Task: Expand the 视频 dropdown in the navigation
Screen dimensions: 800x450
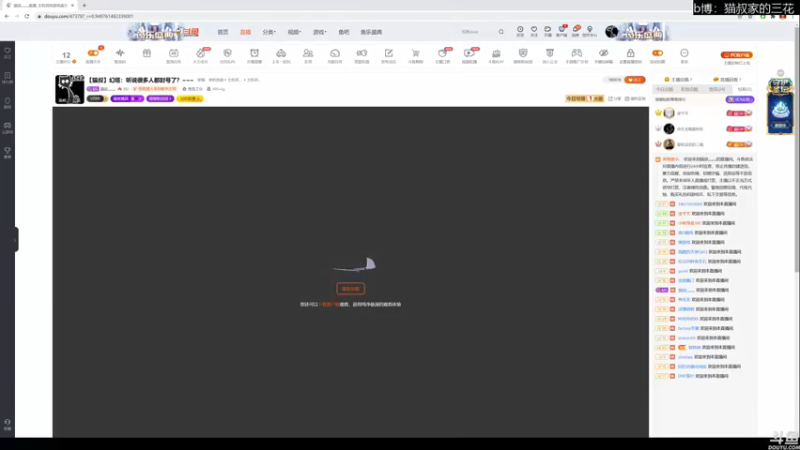Action: click(x=294, y=32)
